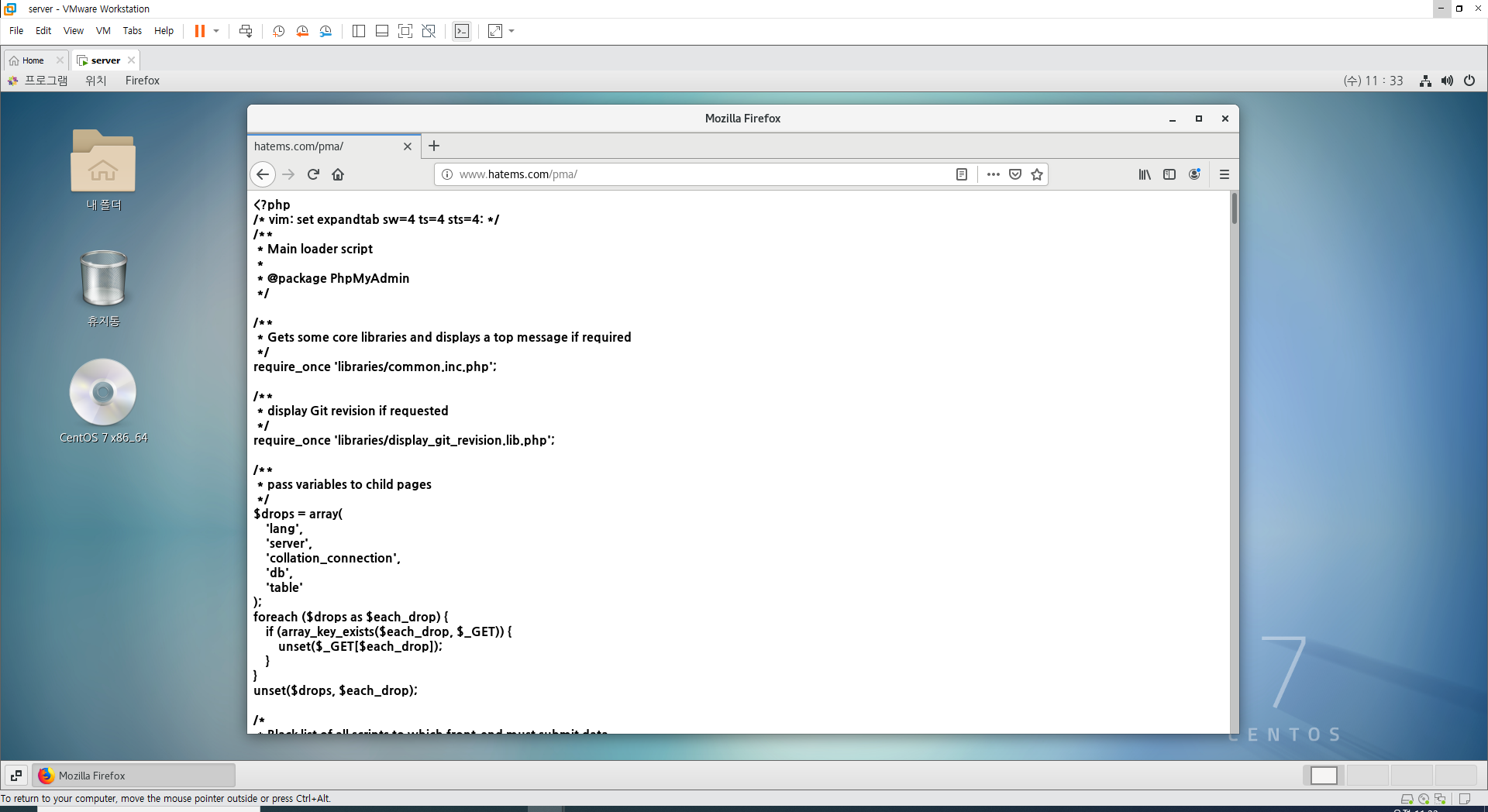The width and height of the screenshot is (1488, 812).
Task: Click text 'collation_connection'
Action: [x=332, y=558]
